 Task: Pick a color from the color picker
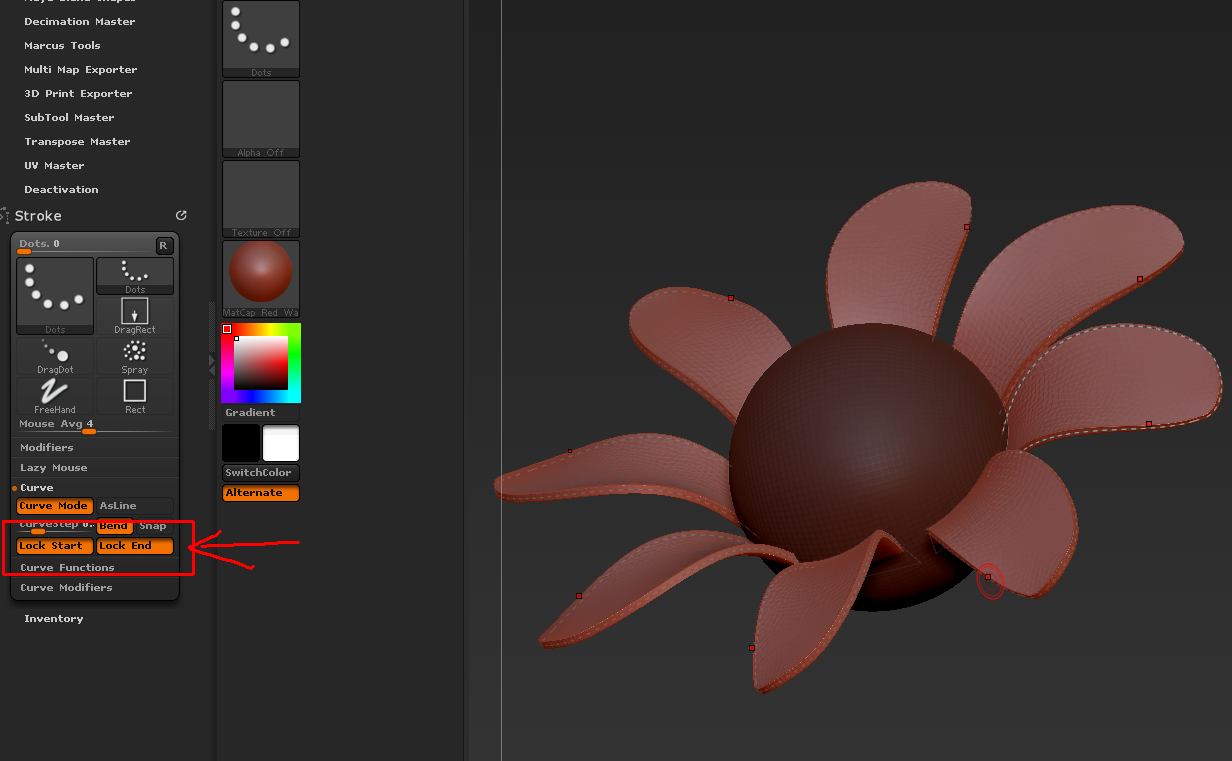[260, 362]
